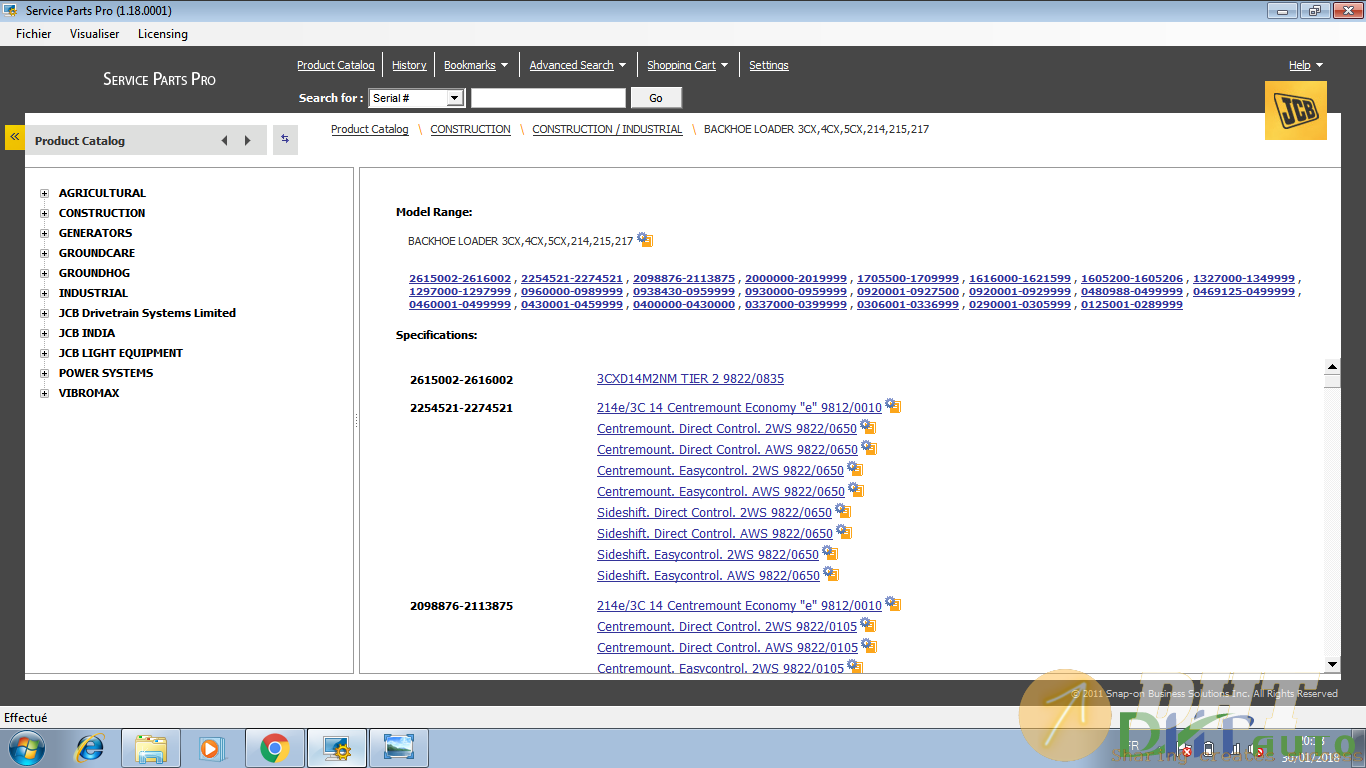Click the icon beside Sideshift. Easycontrol. AWS 9822/0650

pyautogui.click(x=831, y=574)
